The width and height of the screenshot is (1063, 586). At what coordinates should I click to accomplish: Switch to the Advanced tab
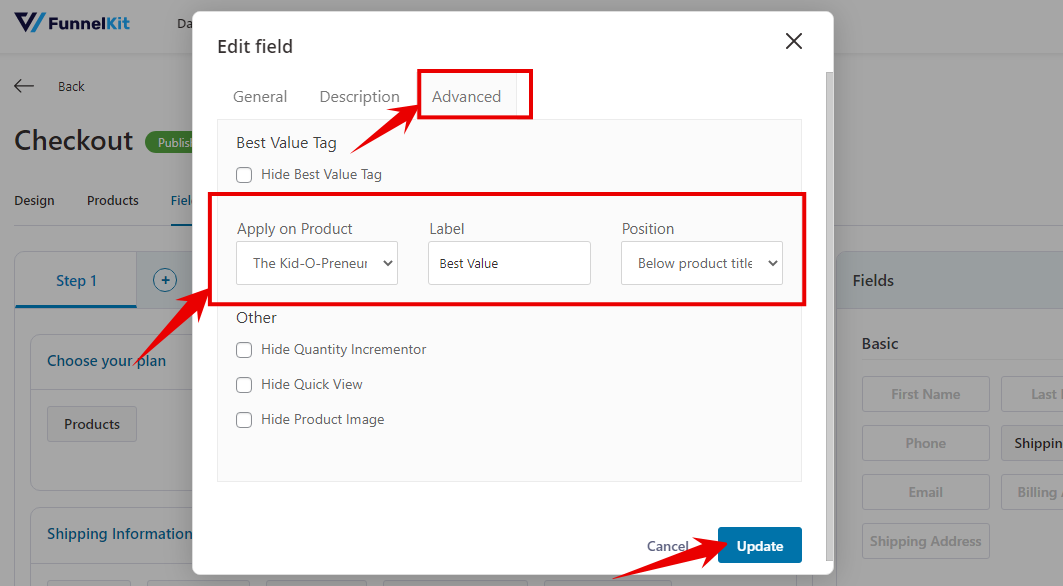tap(466, 96)
